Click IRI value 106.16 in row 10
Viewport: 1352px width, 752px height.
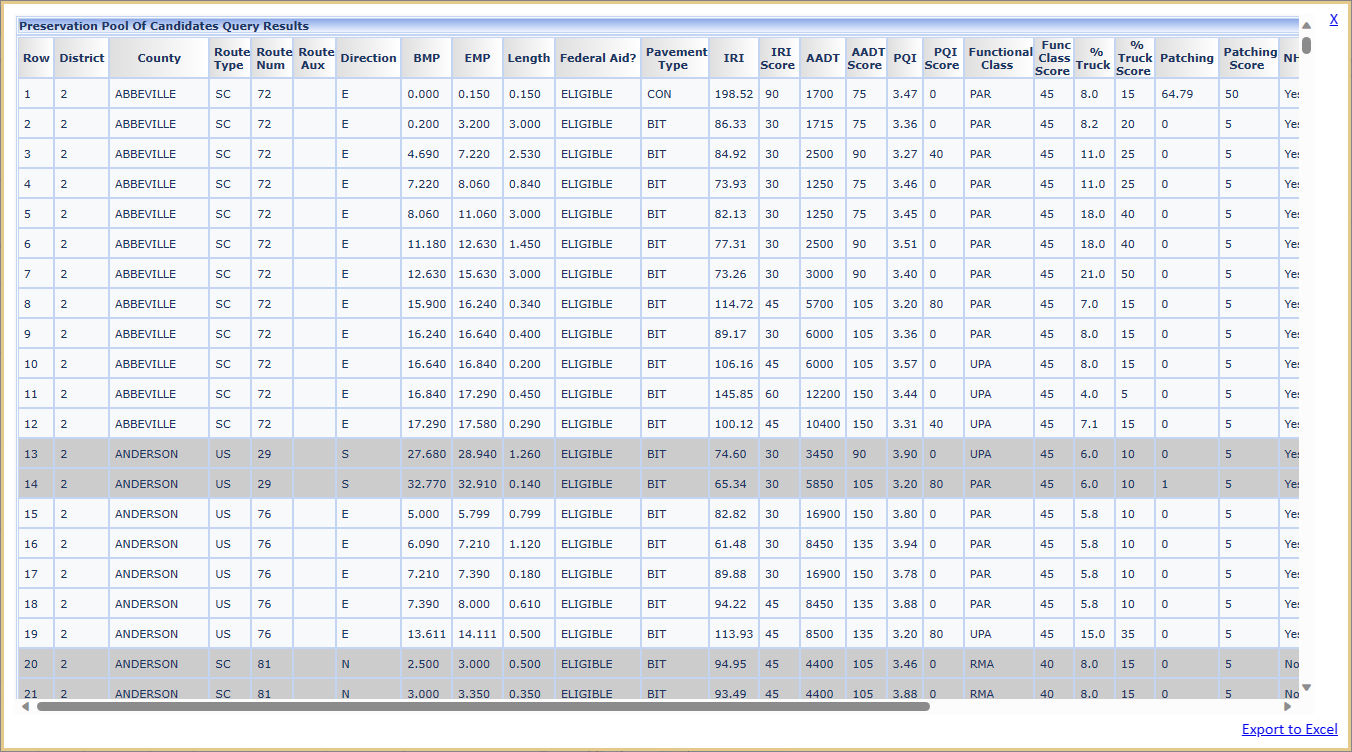733,364
